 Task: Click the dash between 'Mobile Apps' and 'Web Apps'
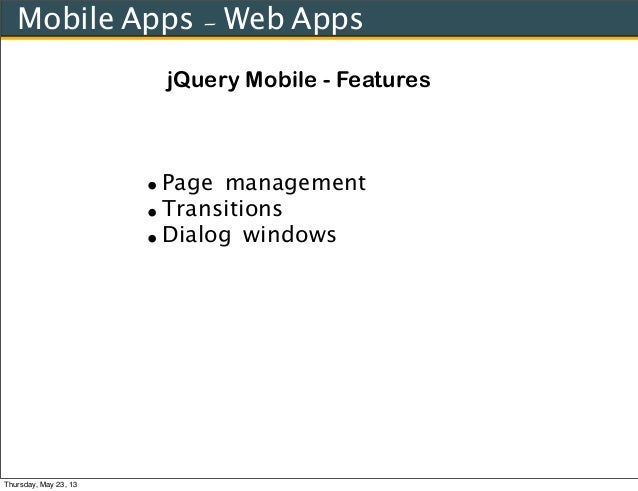click(210, 25)
